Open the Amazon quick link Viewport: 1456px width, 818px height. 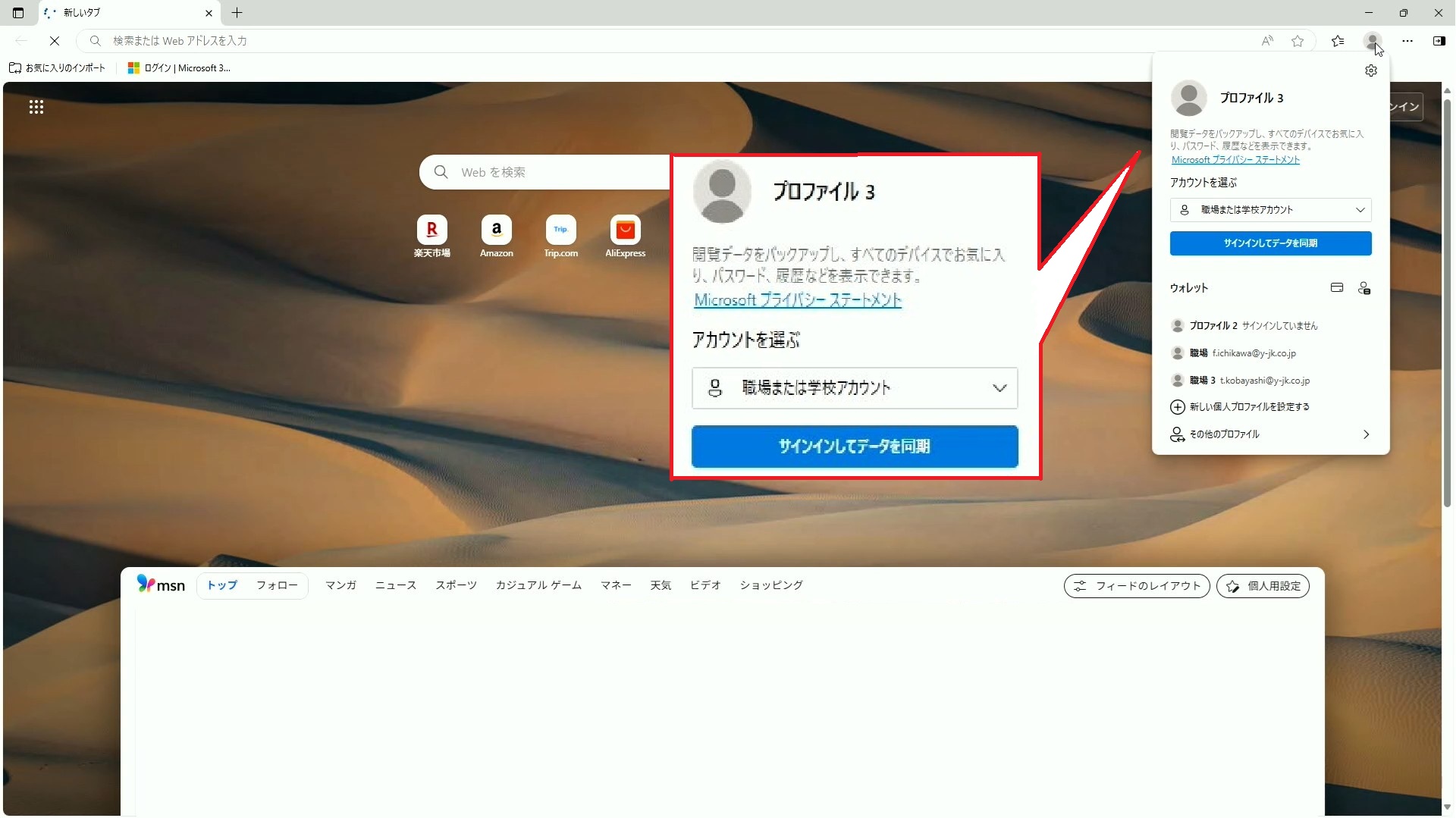click(496, 230)
